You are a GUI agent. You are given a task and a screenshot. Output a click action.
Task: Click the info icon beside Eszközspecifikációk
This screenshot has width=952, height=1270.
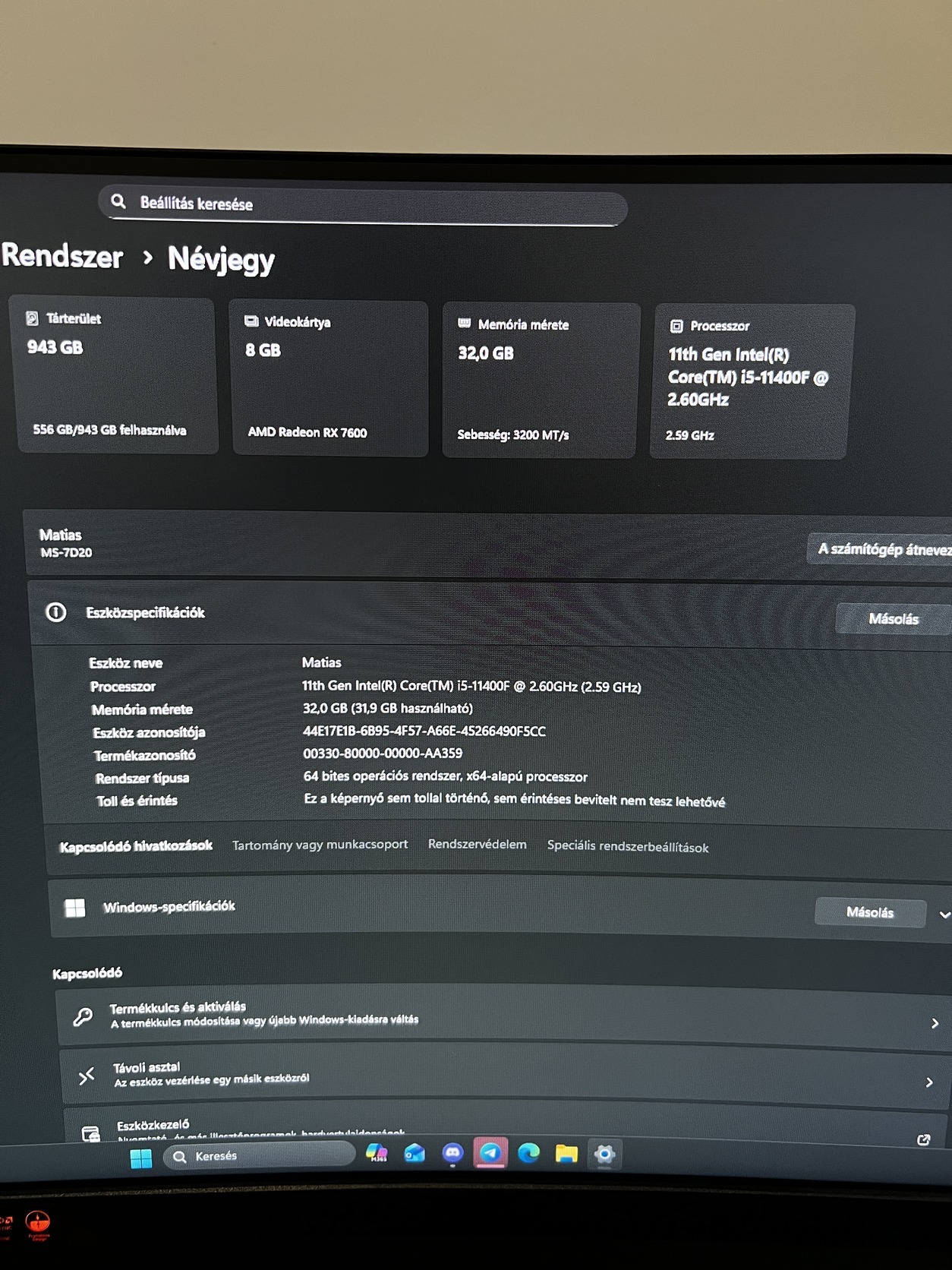56,612
